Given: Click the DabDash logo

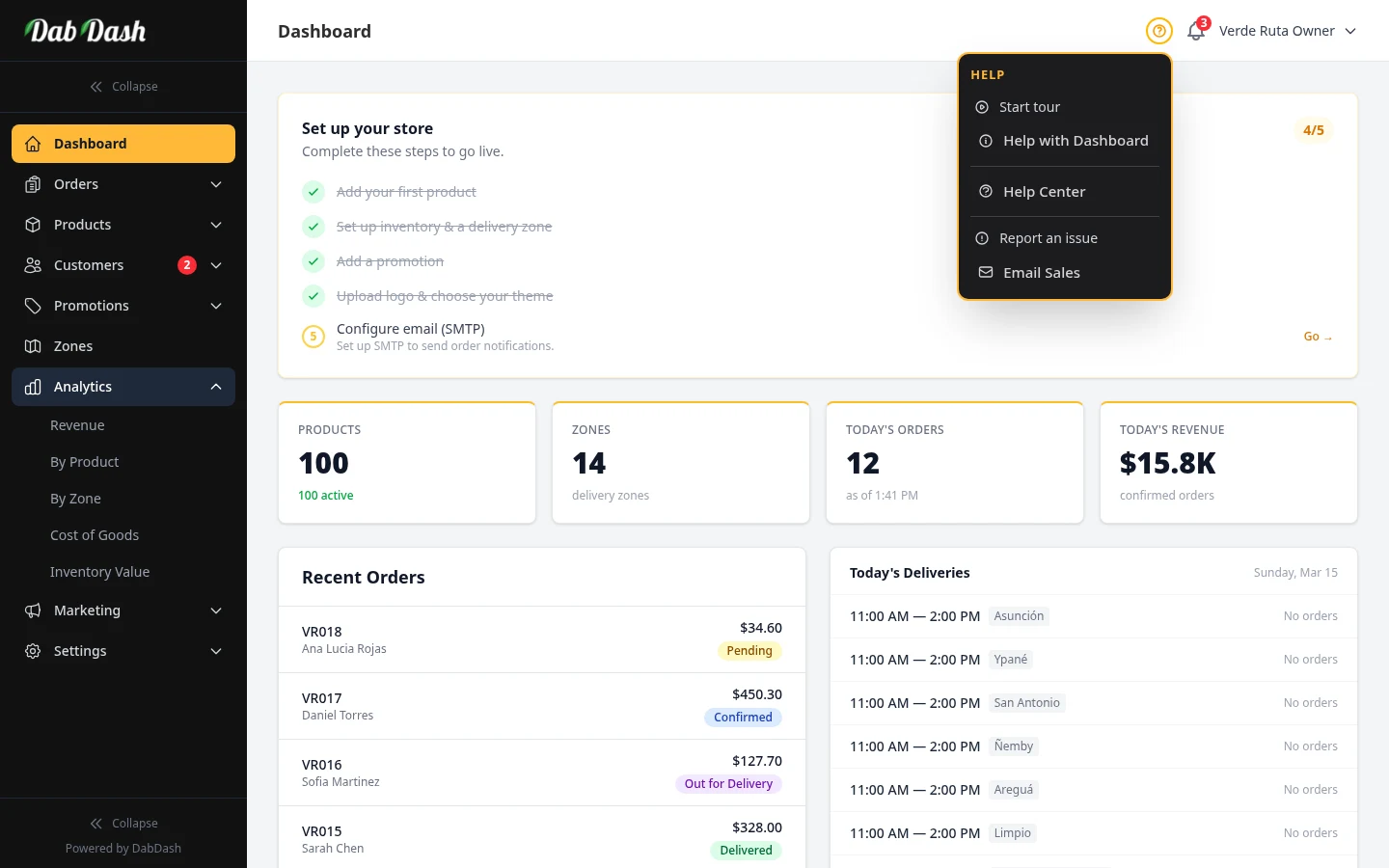Looking at the screenshot, I should [x=86, y=31].
